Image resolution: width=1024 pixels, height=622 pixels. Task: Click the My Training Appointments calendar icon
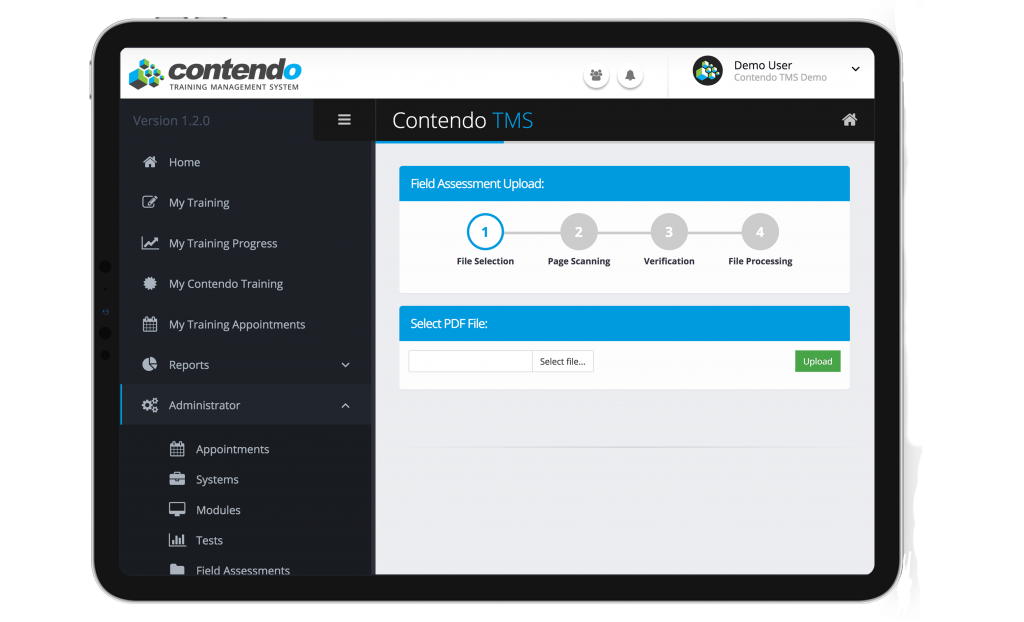click(x=150, y=324)
